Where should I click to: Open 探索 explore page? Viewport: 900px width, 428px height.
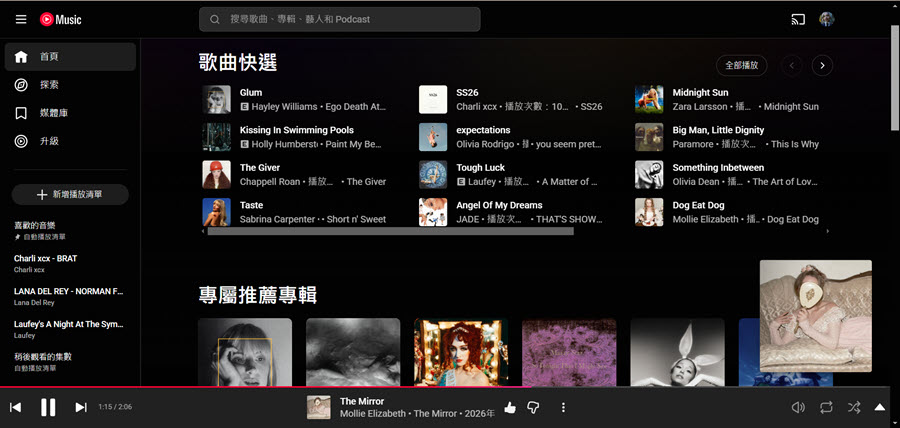pos(70,85)
